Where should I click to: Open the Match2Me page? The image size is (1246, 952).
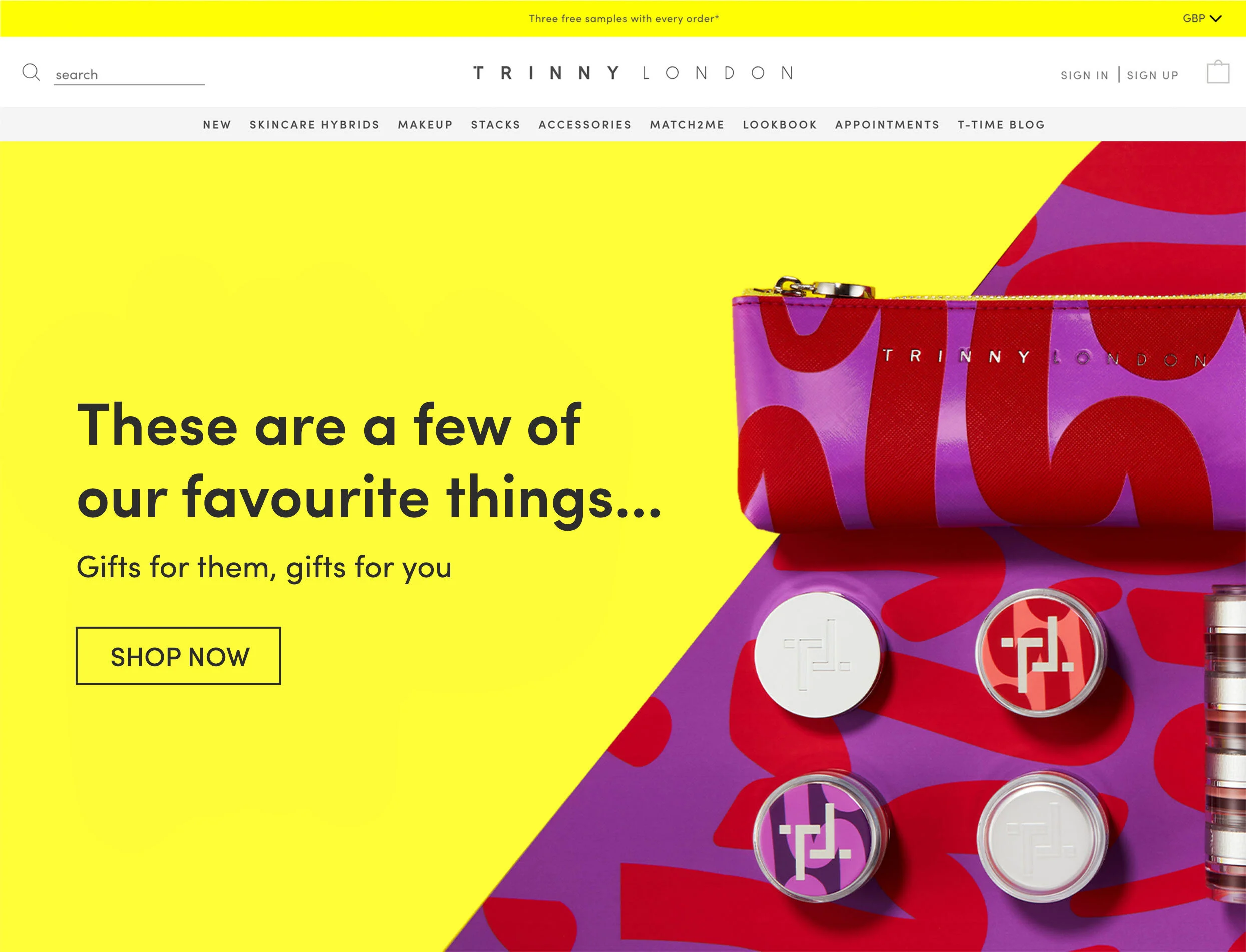pos(687,124)
